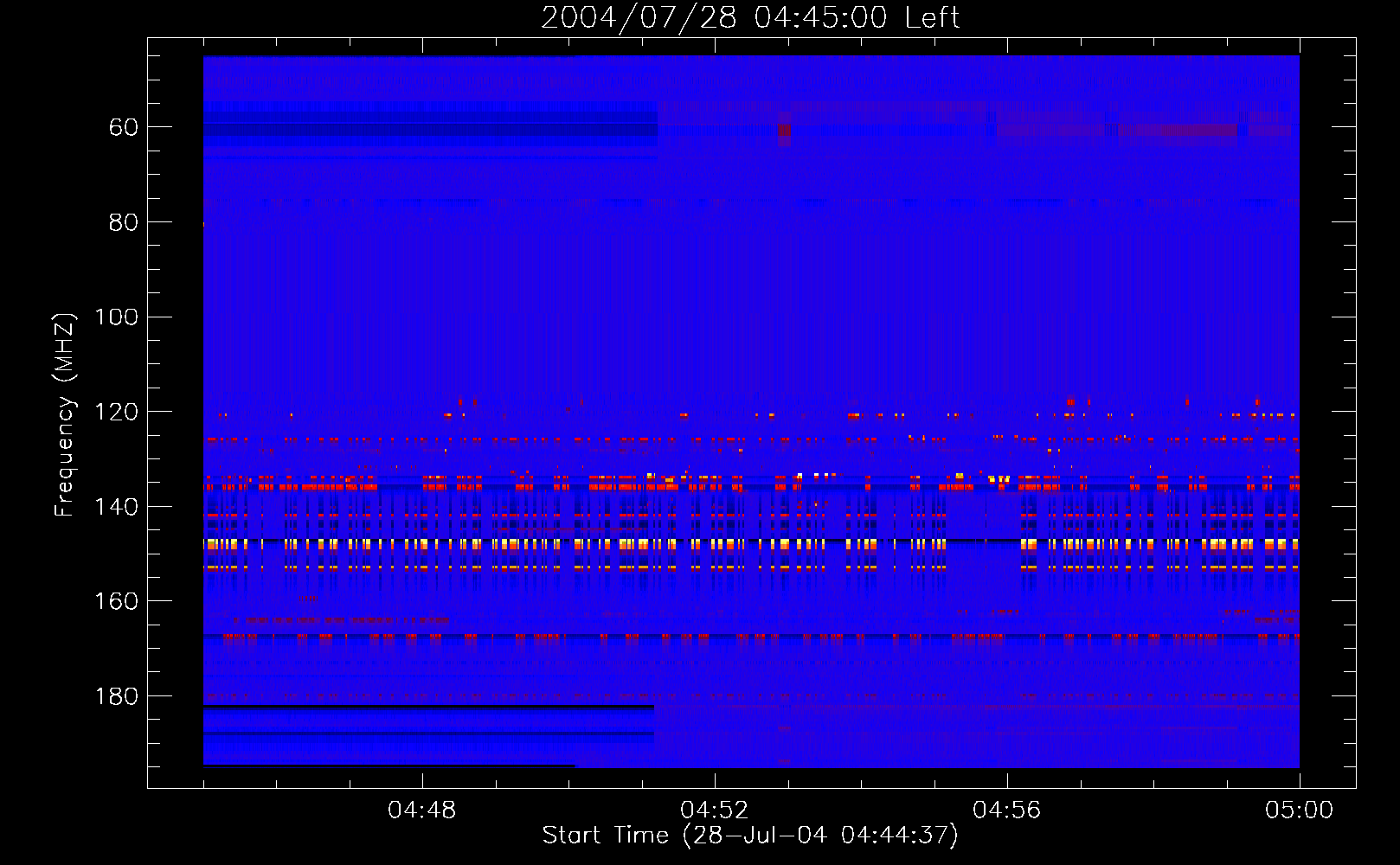The image size is (1400, 865).
Task: Click the plot title '2004/07/28 04:45:00 Left'
Action: pos(750,17)
